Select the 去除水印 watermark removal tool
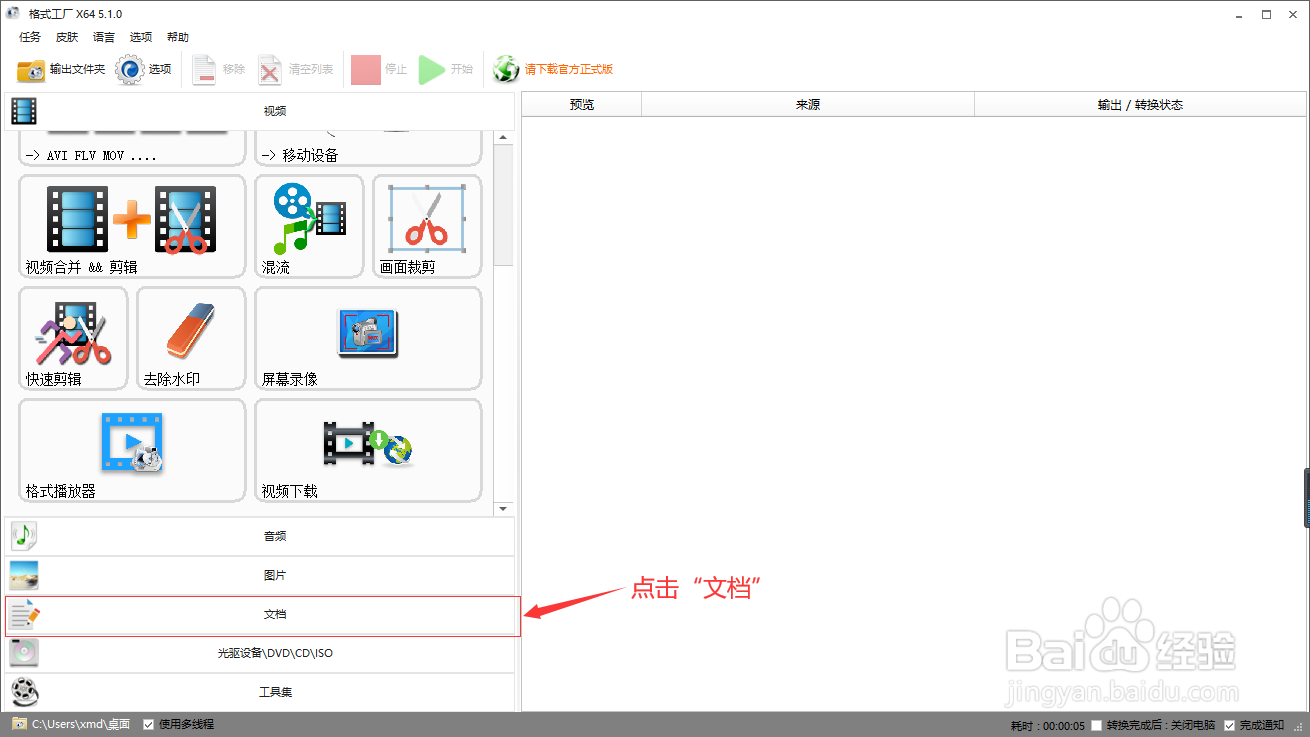This screenshot has height=737, width=1310. (x=191, y=338)
